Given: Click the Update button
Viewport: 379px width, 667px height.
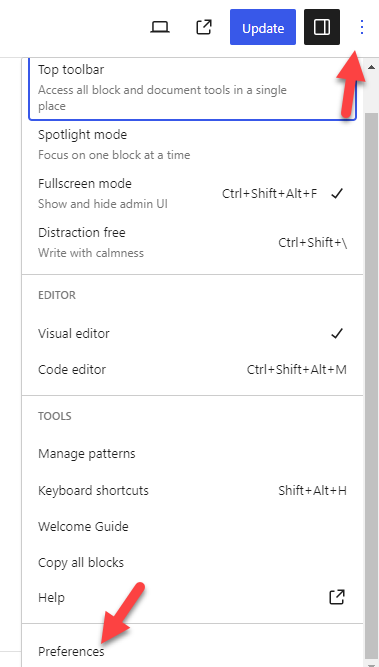Looking at the screenshot, I should pyautogui.click(x=263, y=27).
